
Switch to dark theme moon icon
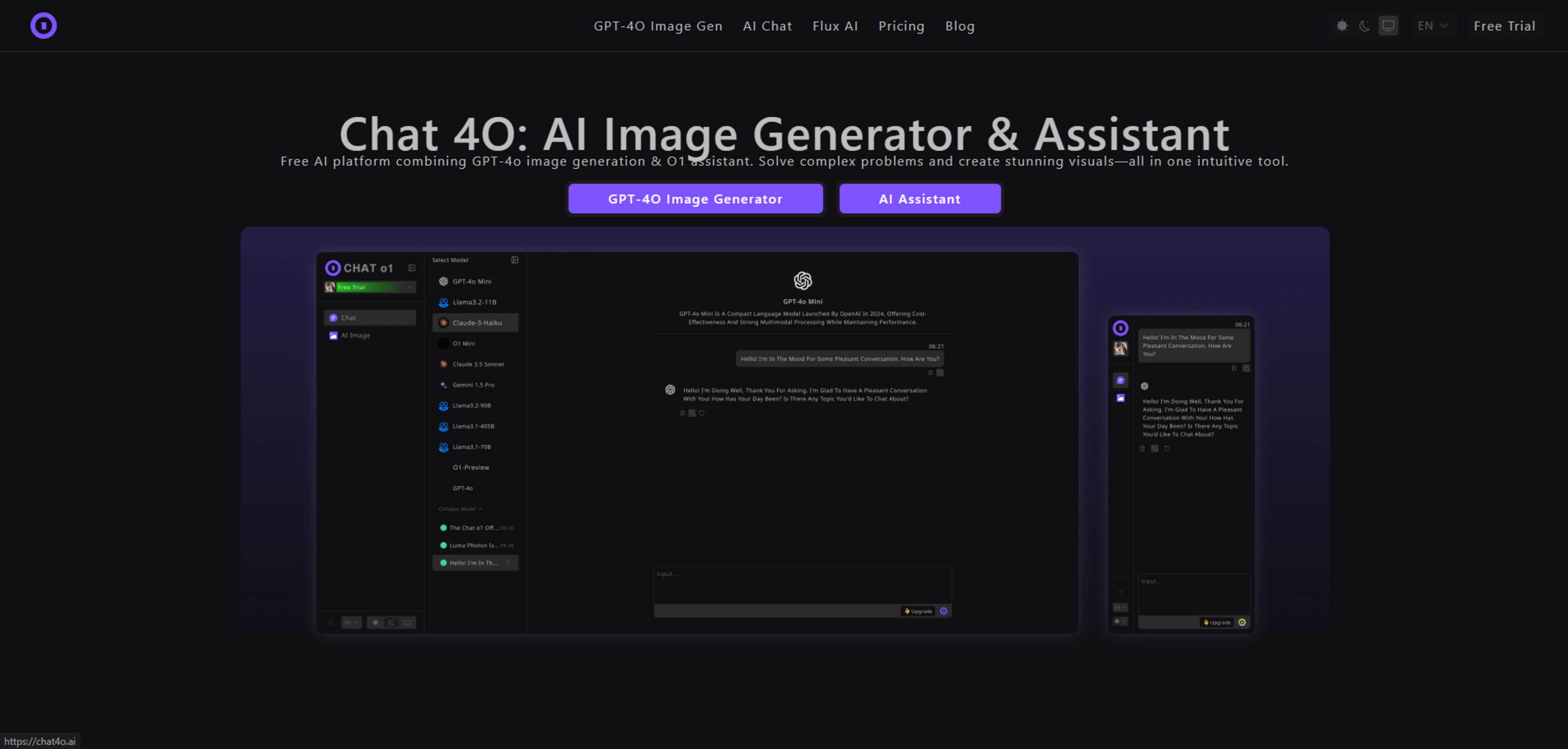1365,26
